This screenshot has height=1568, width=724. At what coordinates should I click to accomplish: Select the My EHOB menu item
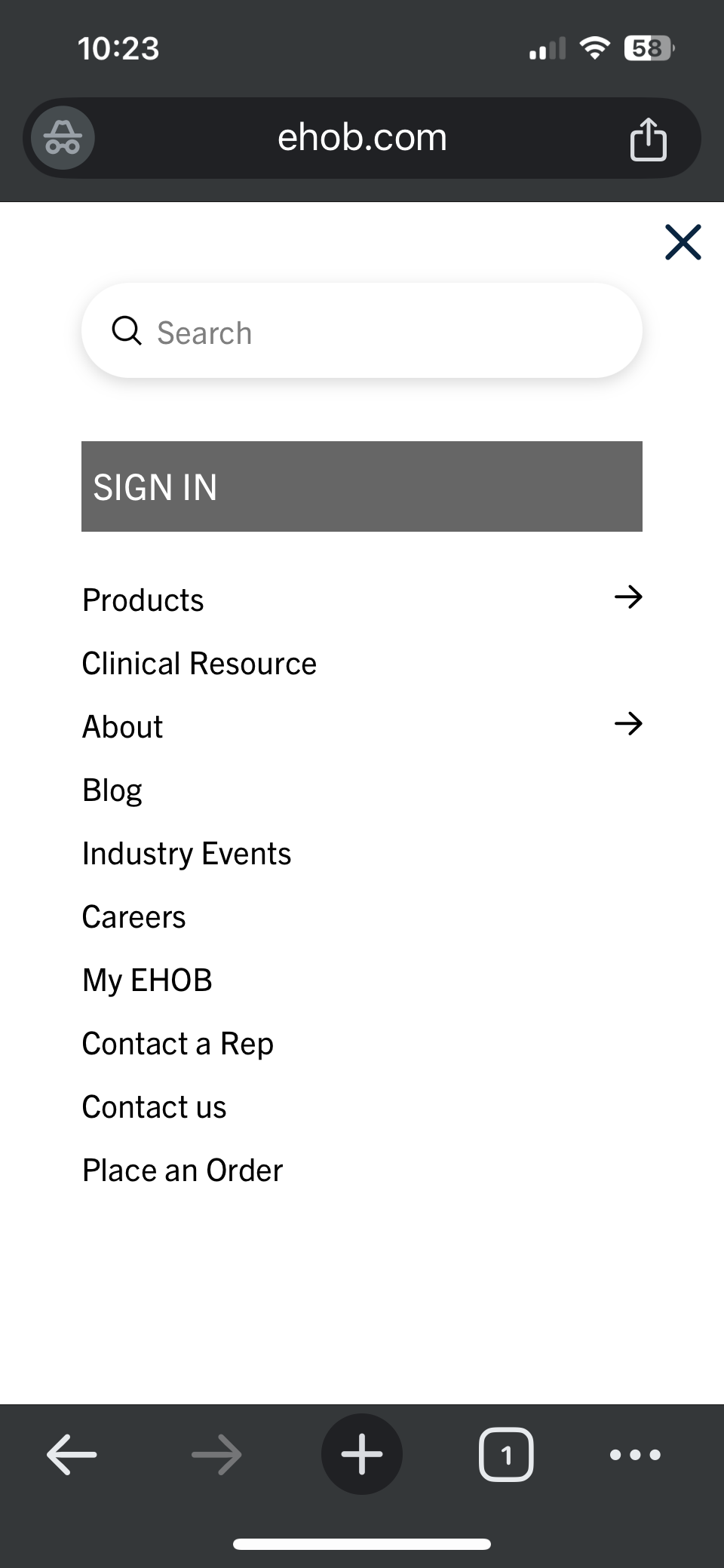[x=147, y=980]
